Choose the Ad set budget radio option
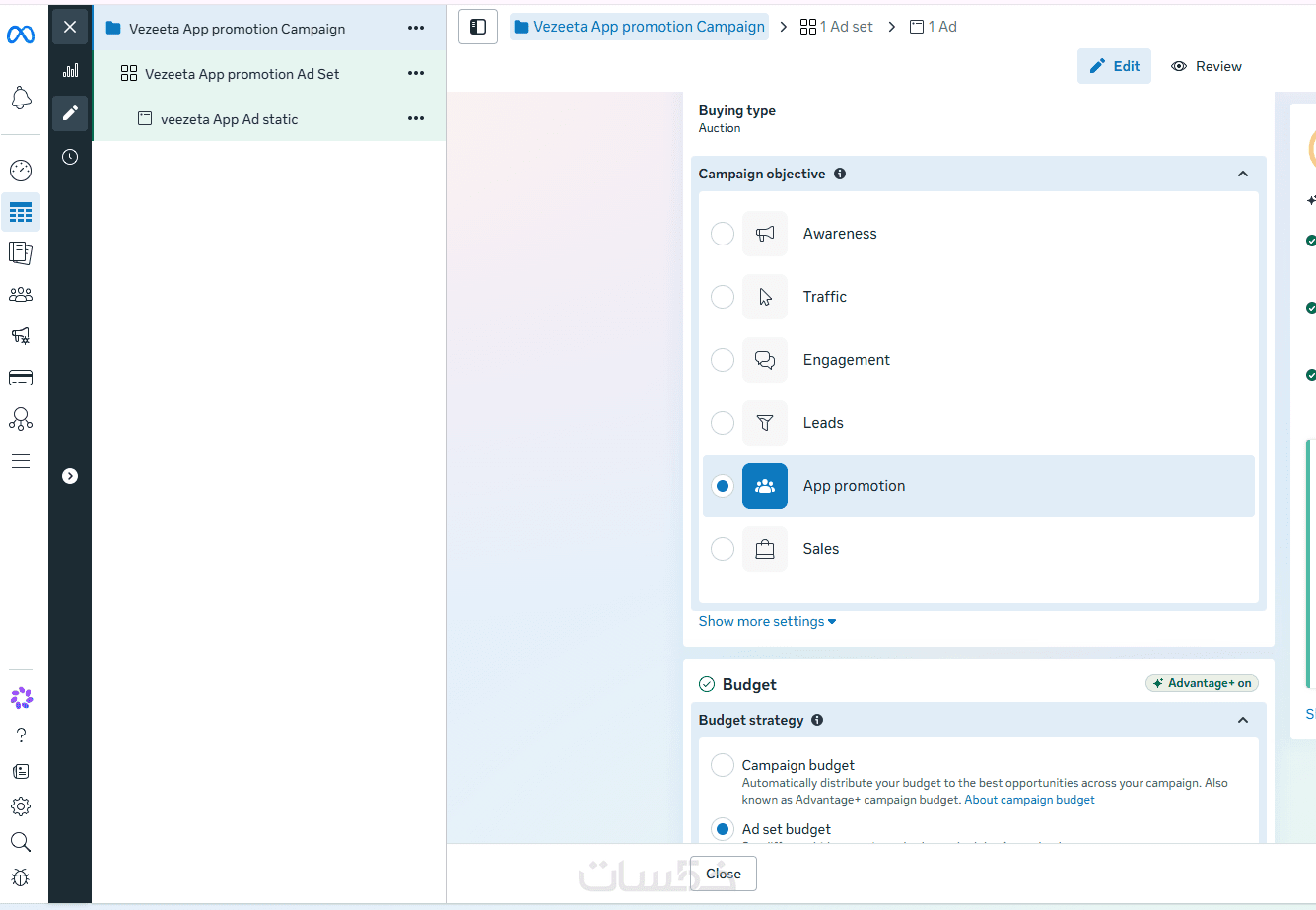Screen dimensions: 1316x910 [x=723, y=829]
